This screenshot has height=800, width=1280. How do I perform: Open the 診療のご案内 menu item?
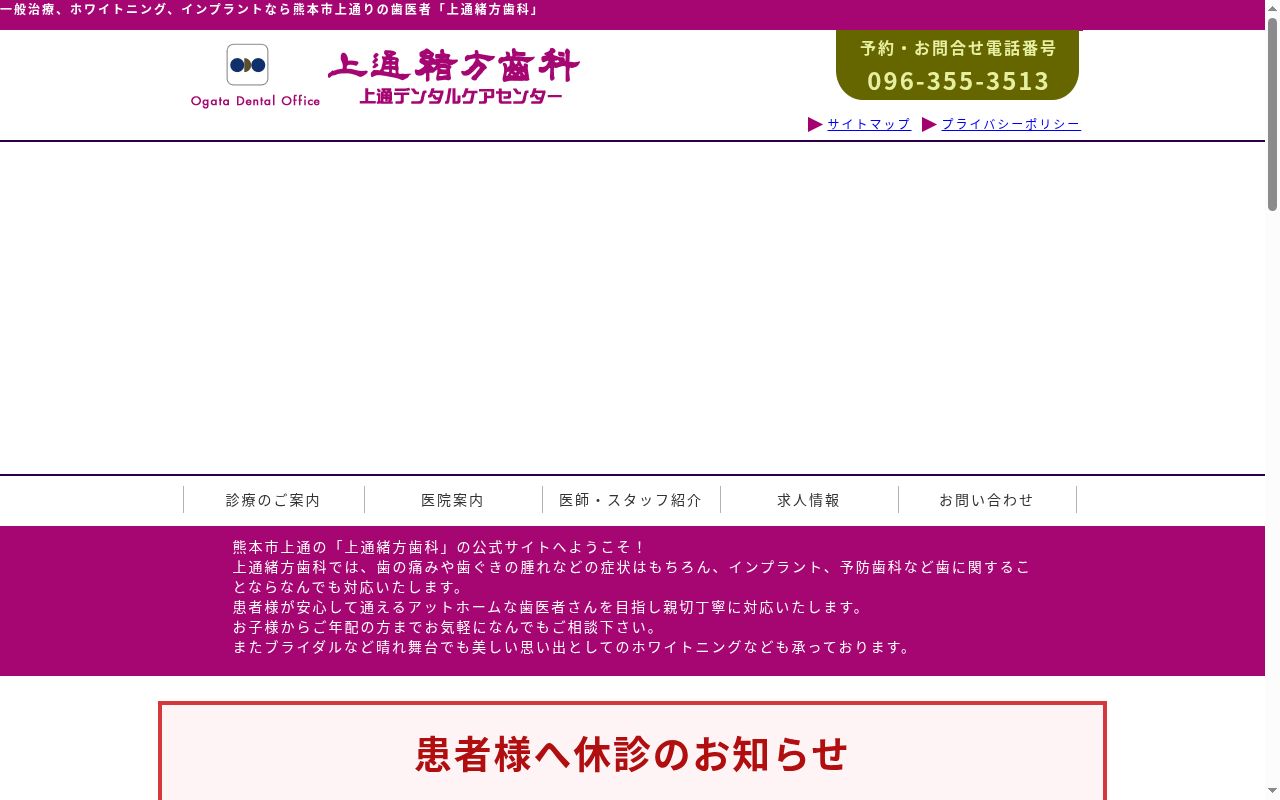[x=273, y=500]
